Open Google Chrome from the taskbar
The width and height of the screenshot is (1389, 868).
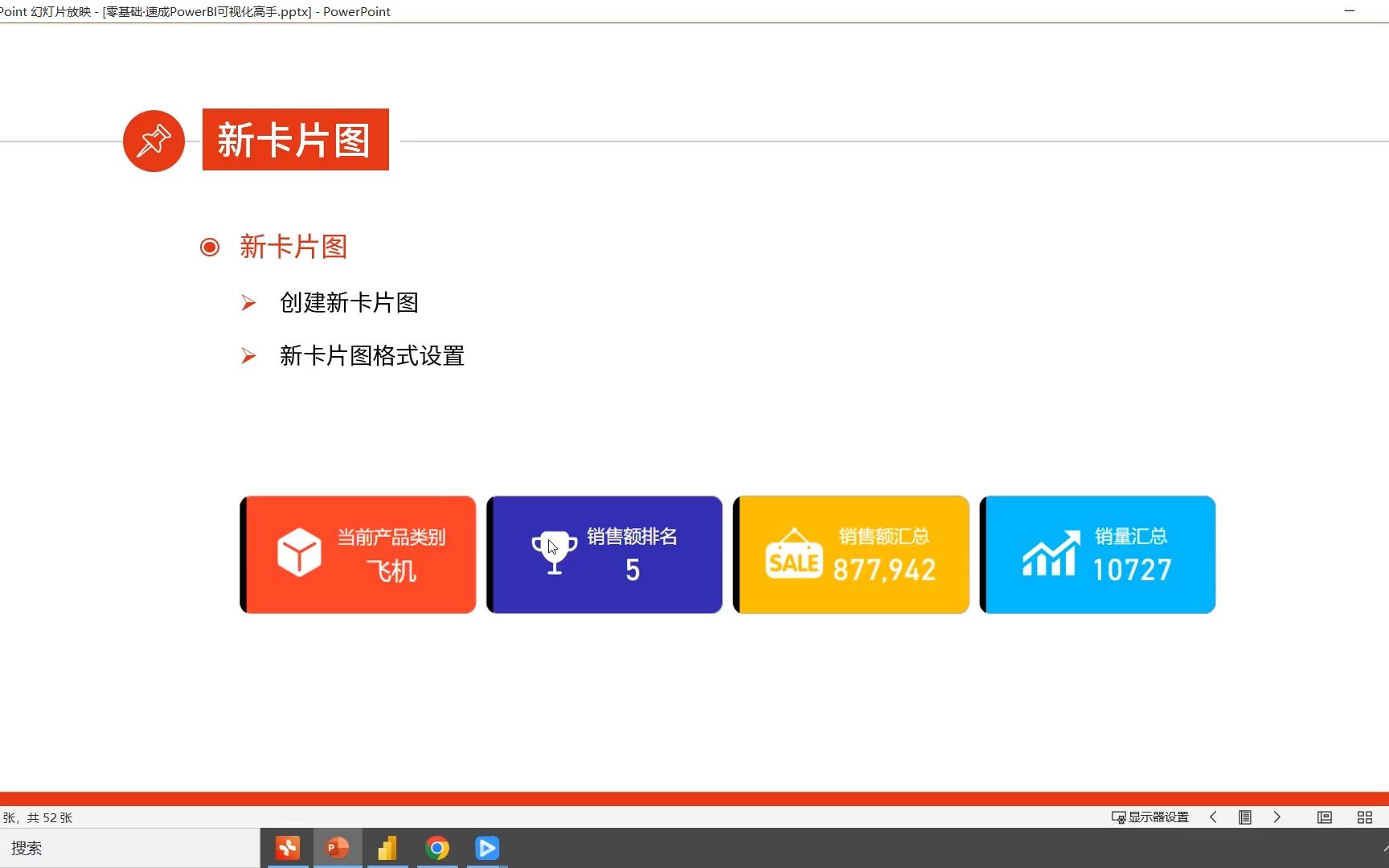click(437, 848)
